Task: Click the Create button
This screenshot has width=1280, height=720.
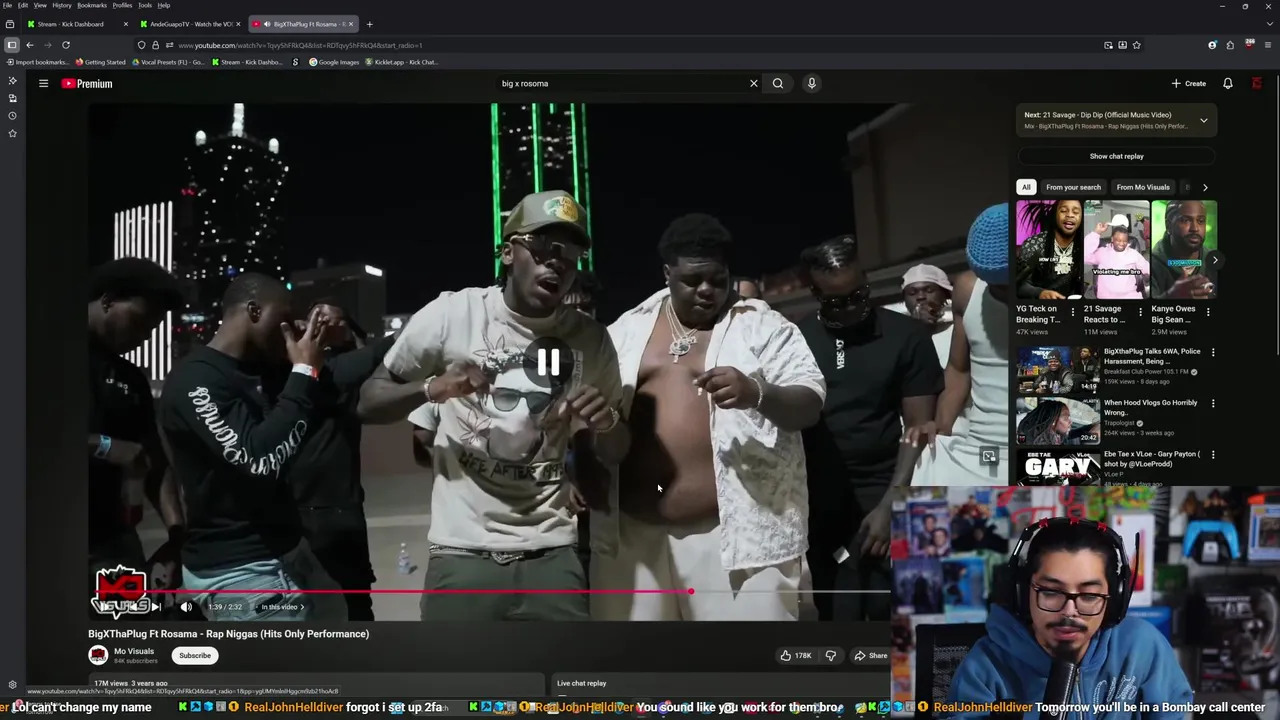Action: (x=1189, y=83)
